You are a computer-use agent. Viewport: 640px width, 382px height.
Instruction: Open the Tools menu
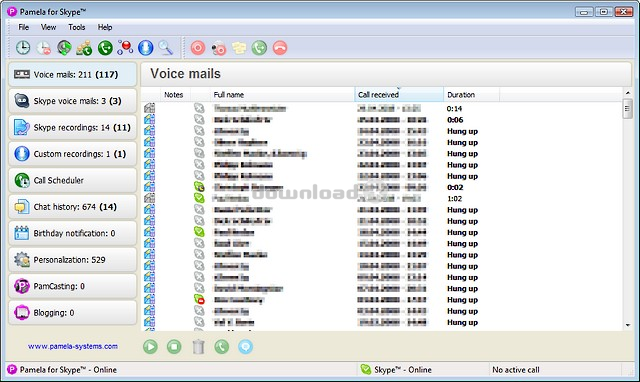tap(77, 27)
